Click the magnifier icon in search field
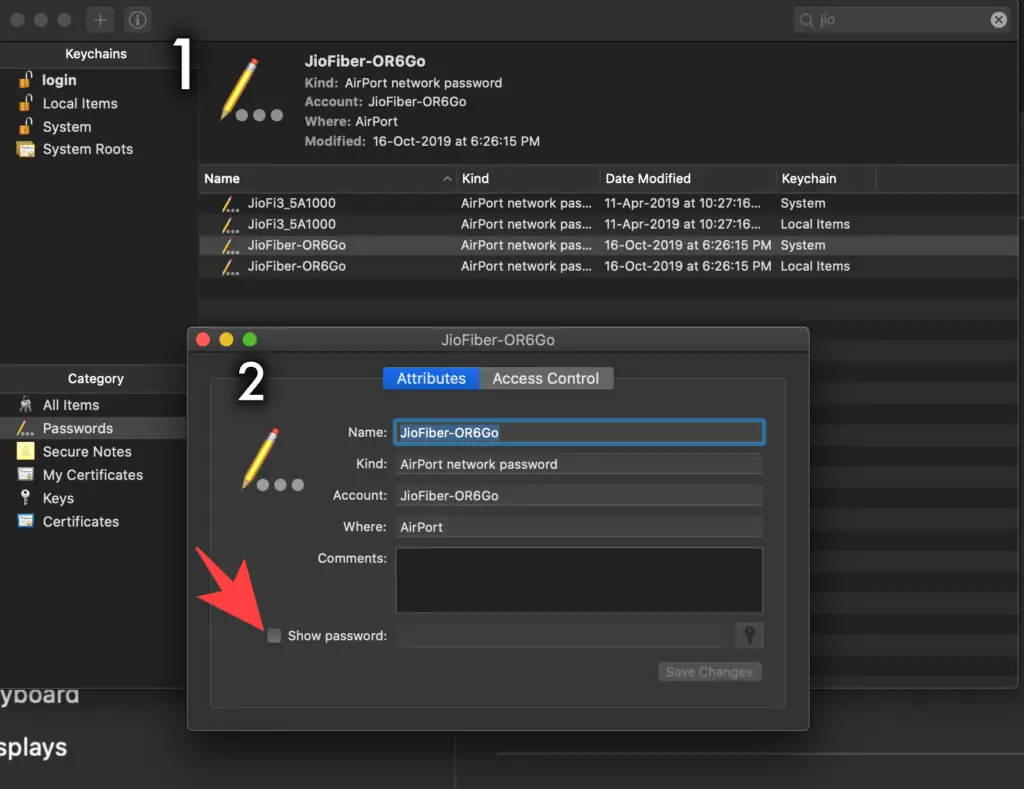 pyautogui.click(x=807, y=20)
